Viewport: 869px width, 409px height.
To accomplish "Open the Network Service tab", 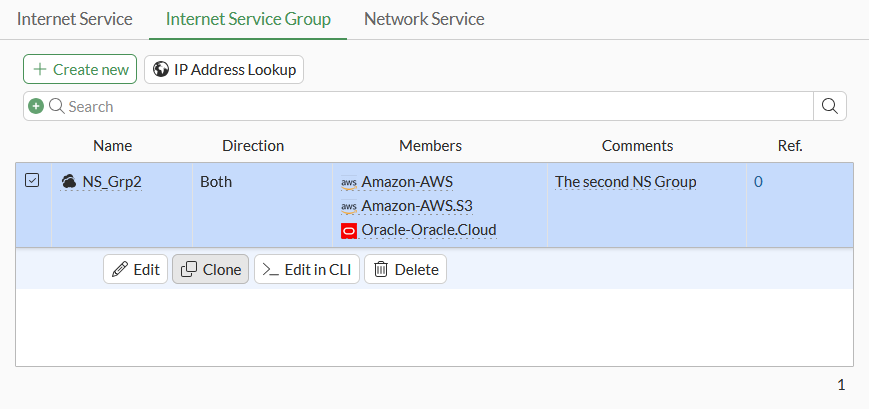I will click(x=424, y=19).
